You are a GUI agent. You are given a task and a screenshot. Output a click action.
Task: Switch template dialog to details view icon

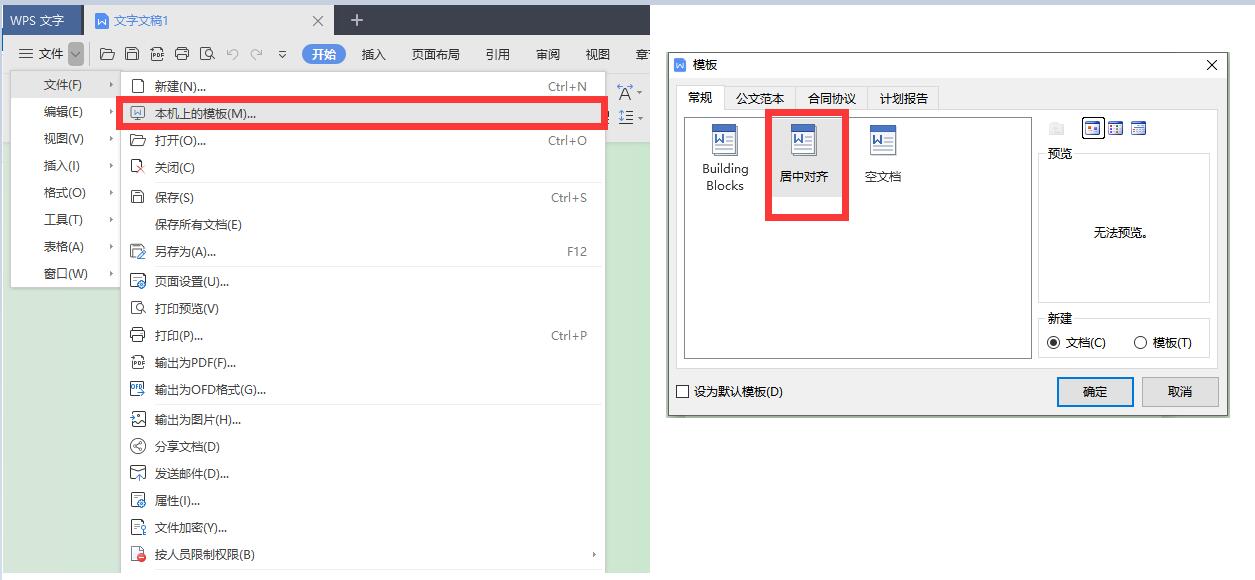coord(1139,128)
